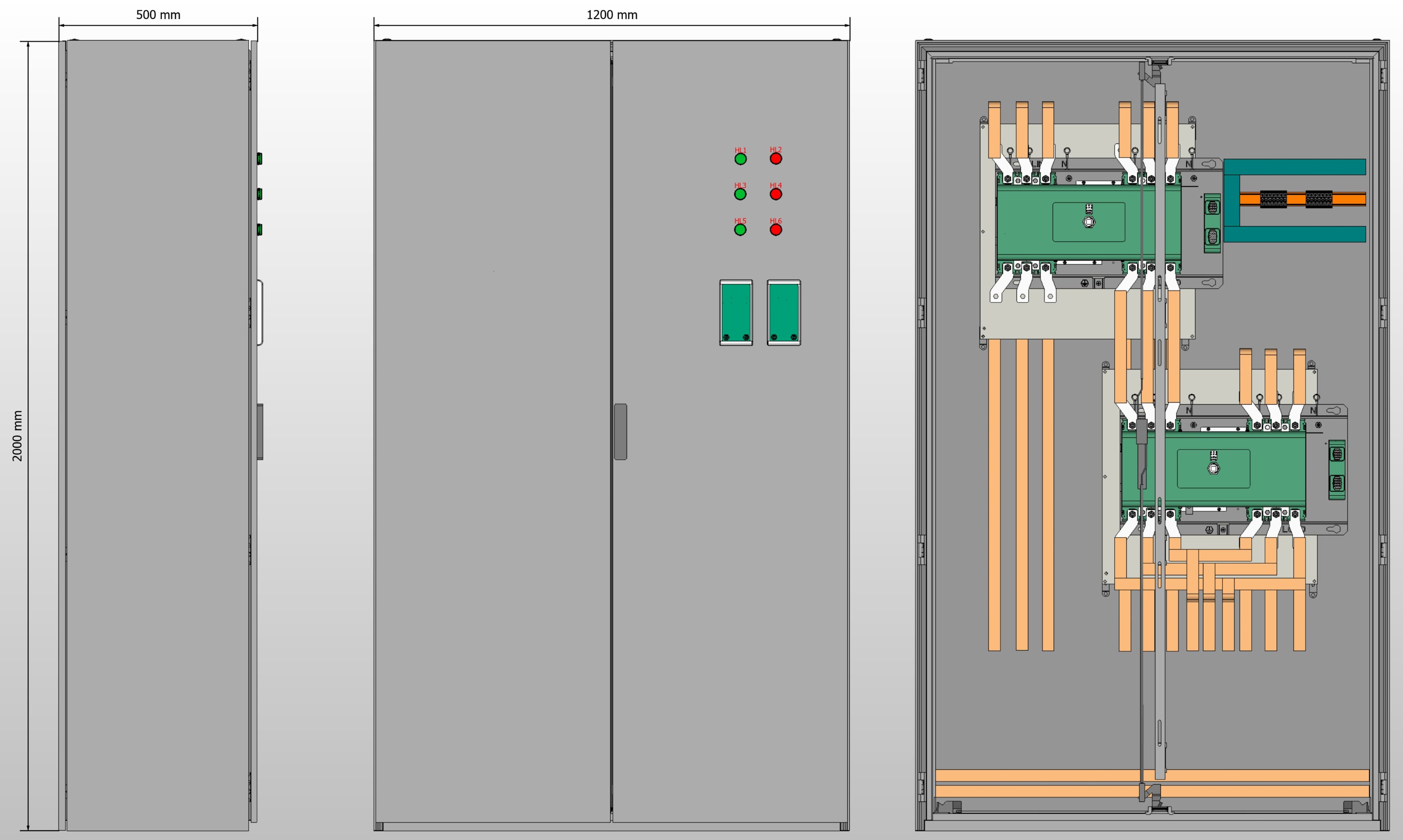Click the red HL2 indicator lamp

point(776,159)
